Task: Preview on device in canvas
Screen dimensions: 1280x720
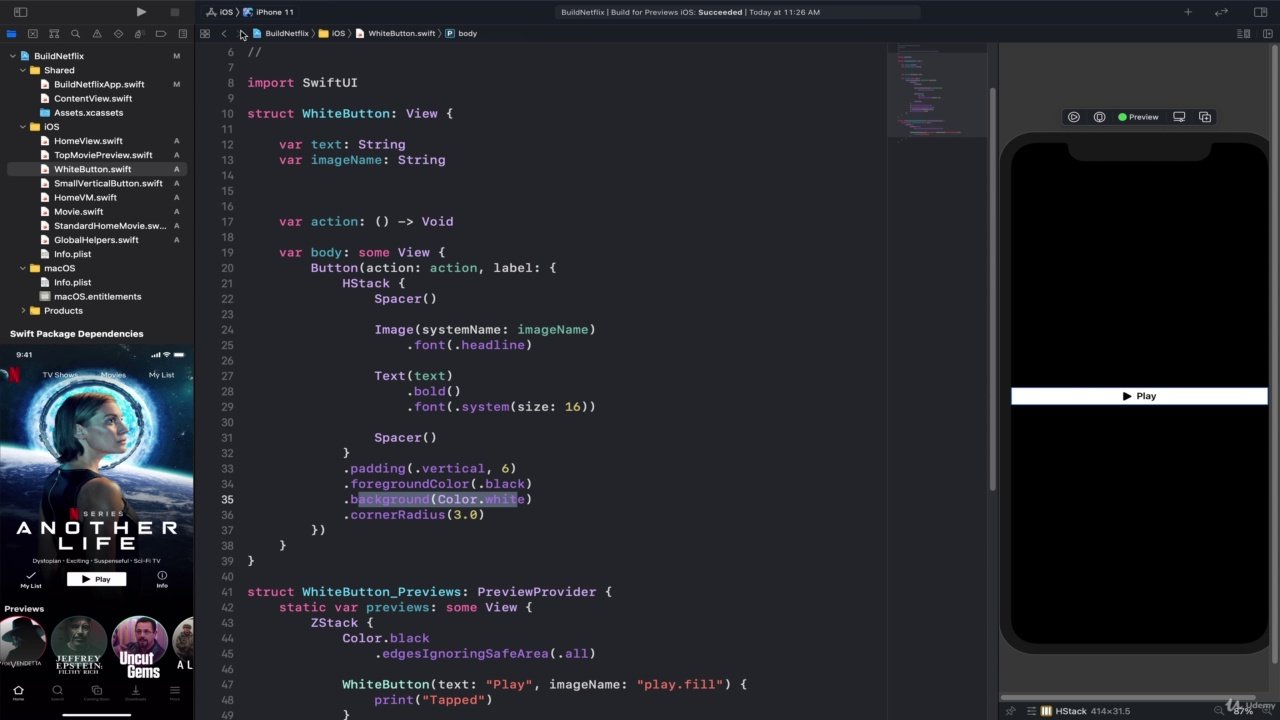Action: coord(1099,117)
